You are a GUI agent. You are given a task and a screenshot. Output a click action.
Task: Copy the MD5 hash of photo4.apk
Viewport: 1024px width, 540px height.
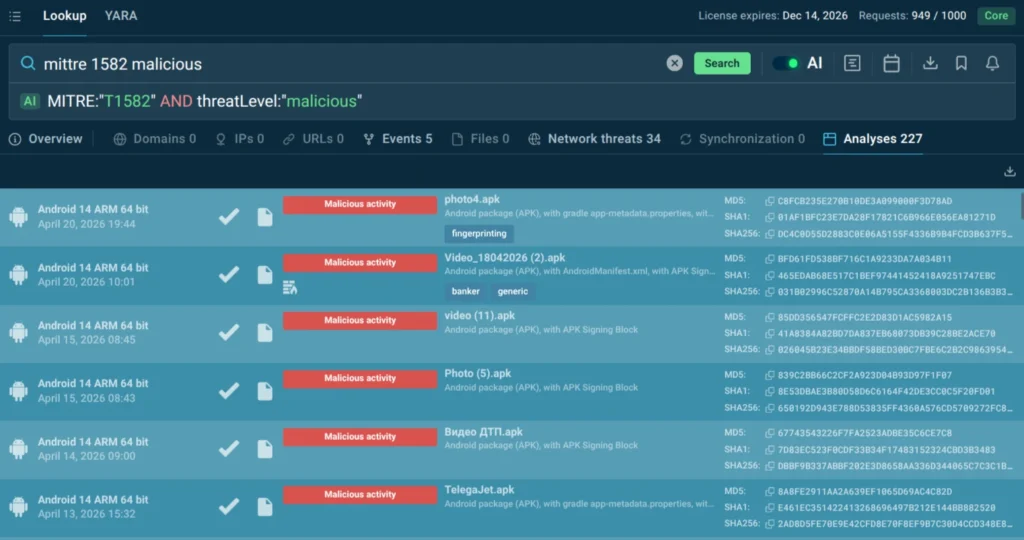pos(769,201)
